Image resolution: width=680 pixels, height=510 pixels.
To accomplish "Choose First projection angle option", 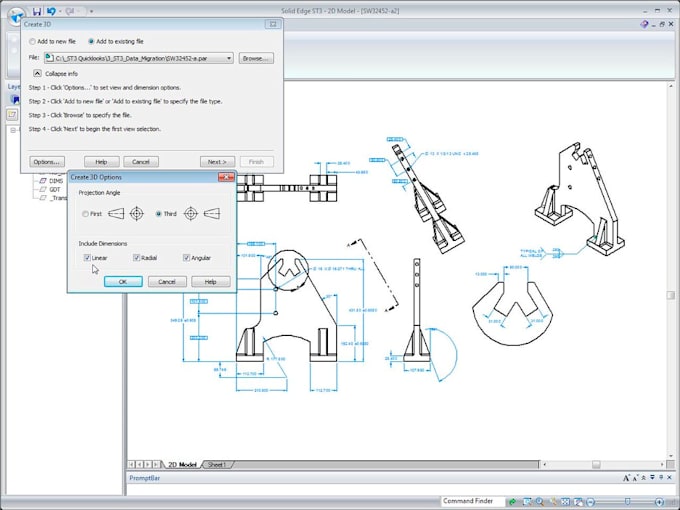I will 86,213.
